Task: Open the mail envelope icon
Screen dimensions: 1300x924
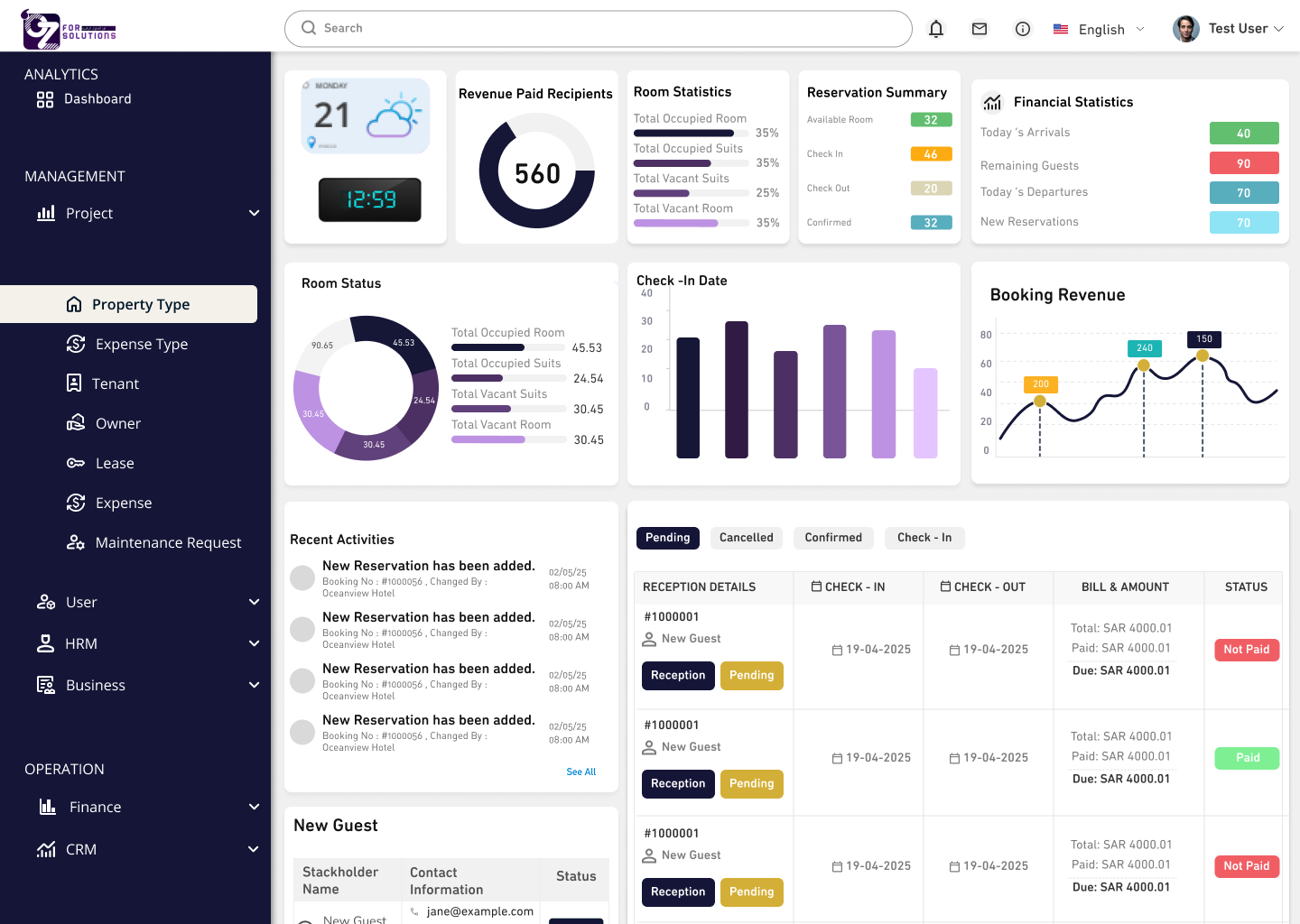Action: click(x=980, y=29)
